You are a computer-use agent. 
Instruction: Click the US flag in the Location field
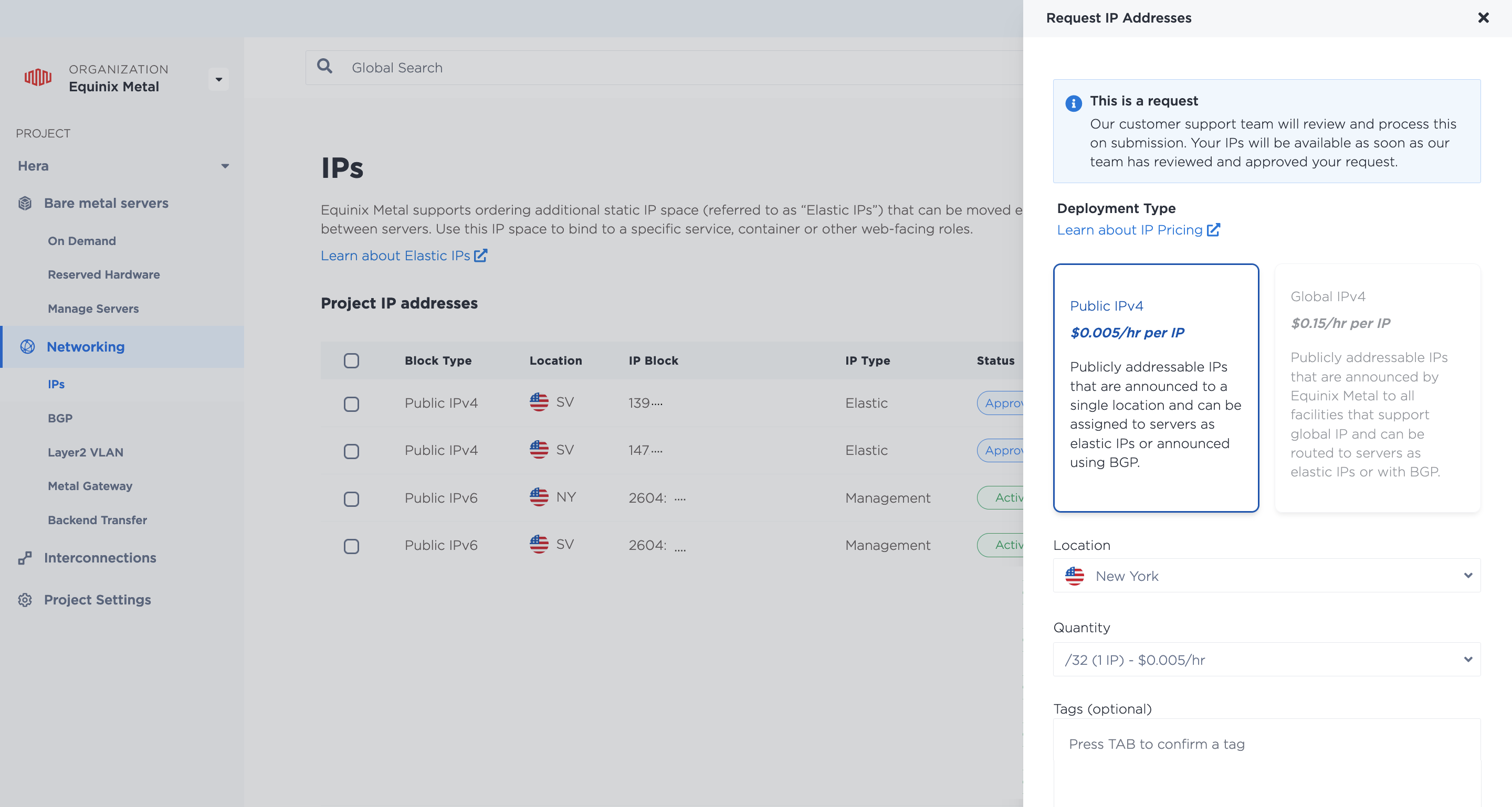click(x=1075, y=576)
